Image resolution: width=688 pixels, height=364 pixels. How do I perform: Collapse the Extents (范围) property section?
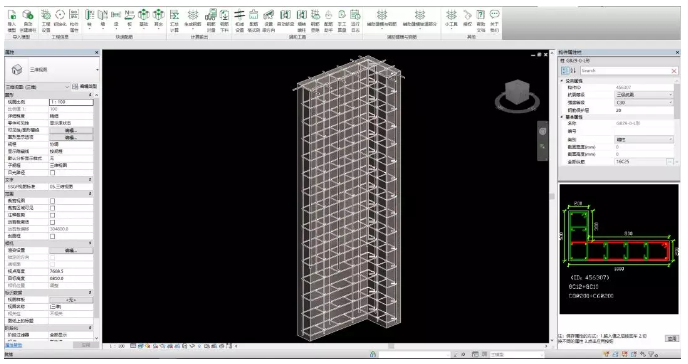(90, 194)
